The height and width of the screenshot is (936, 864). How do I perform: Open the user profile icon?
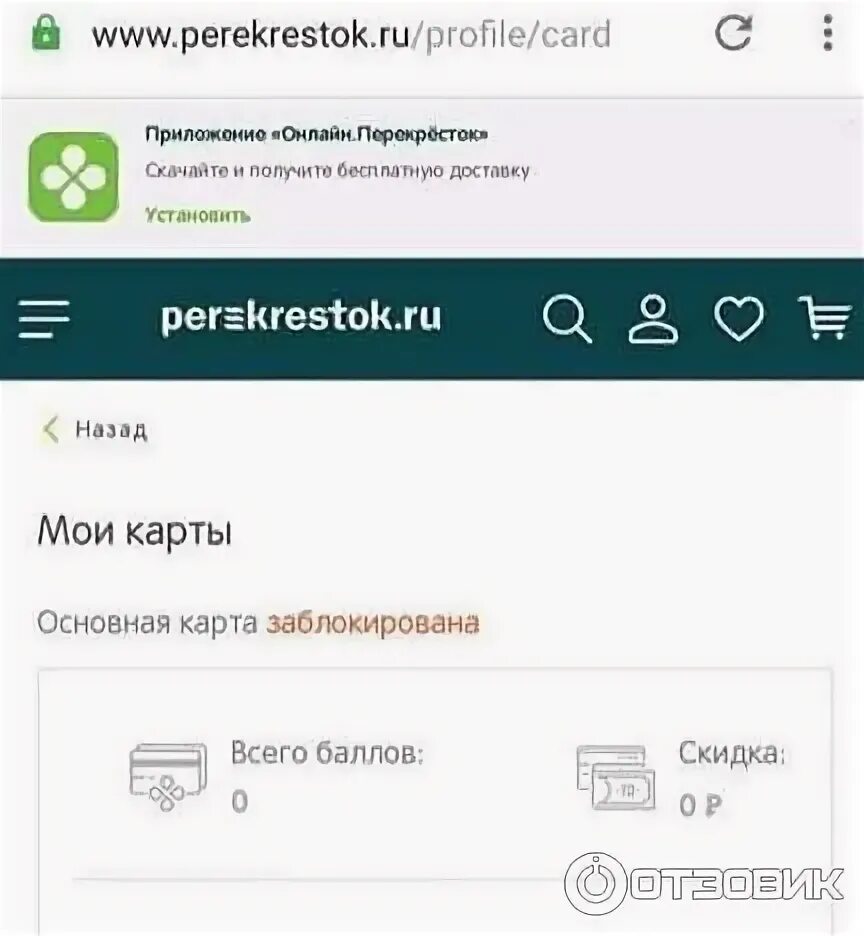[x=654, y=319]
